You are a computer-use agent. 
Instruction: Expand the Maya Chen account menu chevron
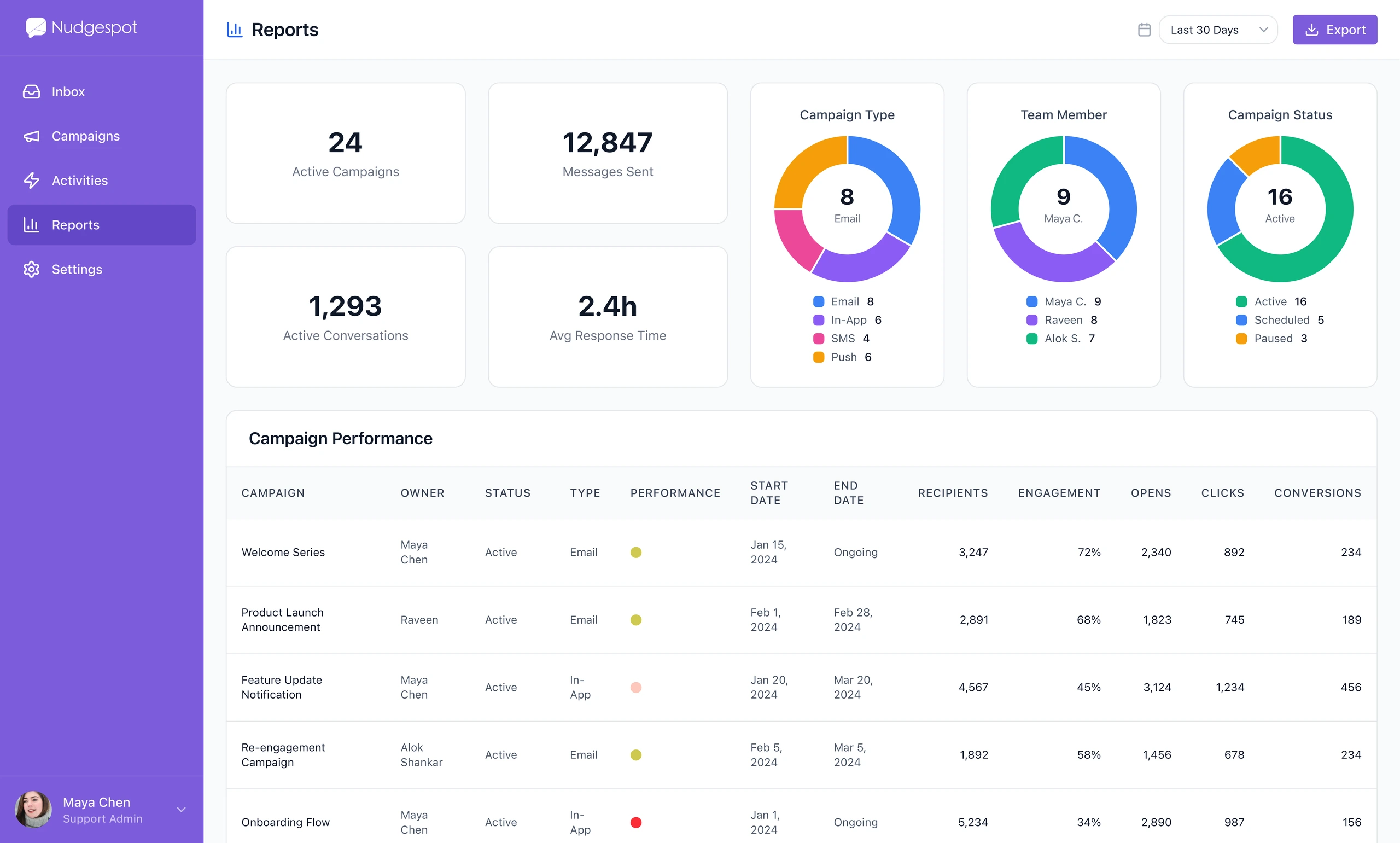point(181,810)
